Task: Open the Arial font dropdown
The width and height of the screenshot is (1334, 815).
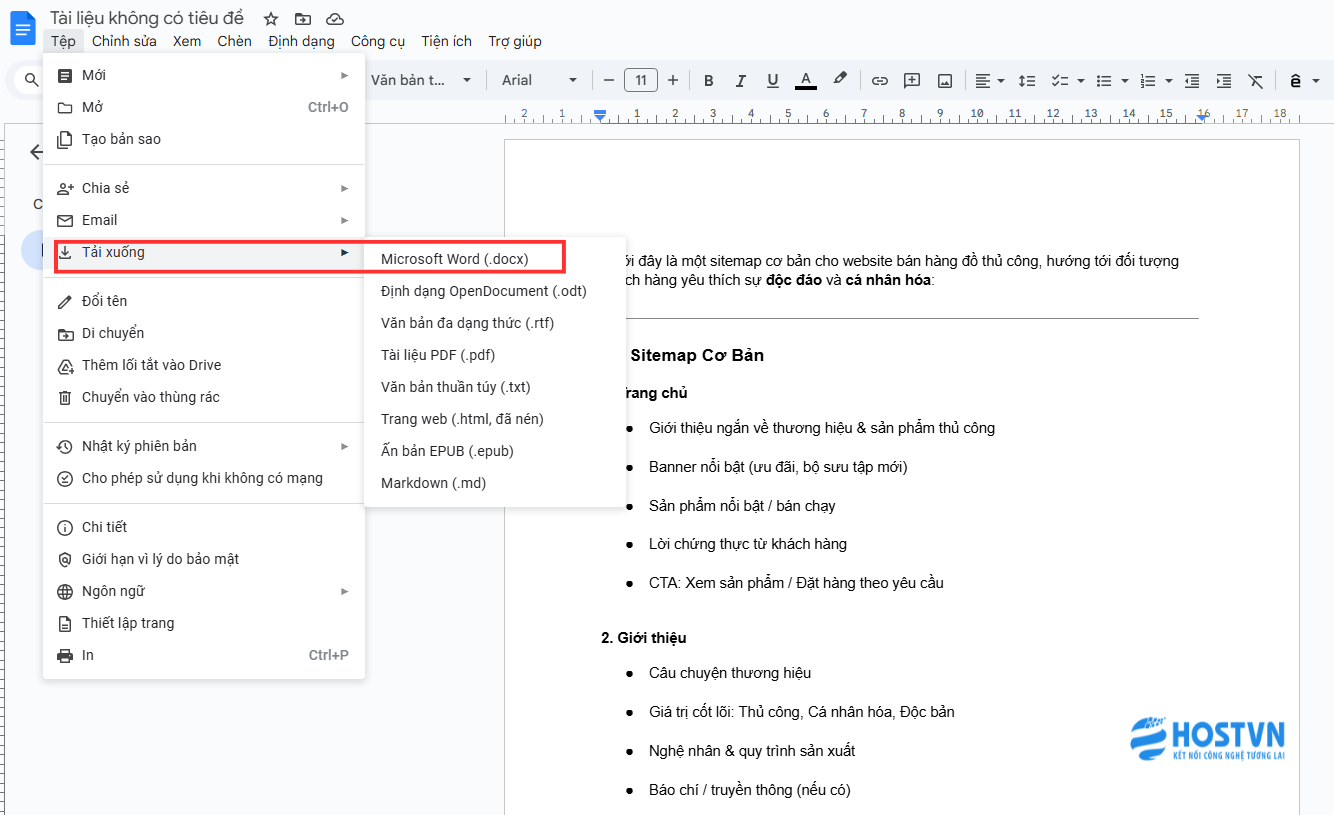Action: tap(540, 80)
